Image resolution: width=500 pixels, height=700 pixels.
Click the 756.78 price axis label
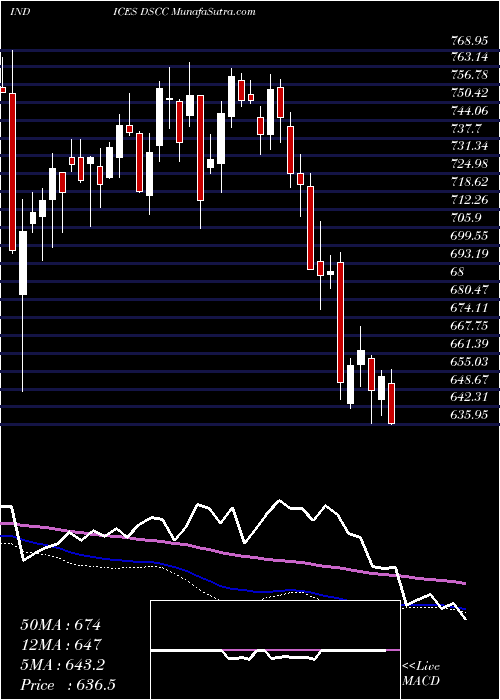click(470, 75)
